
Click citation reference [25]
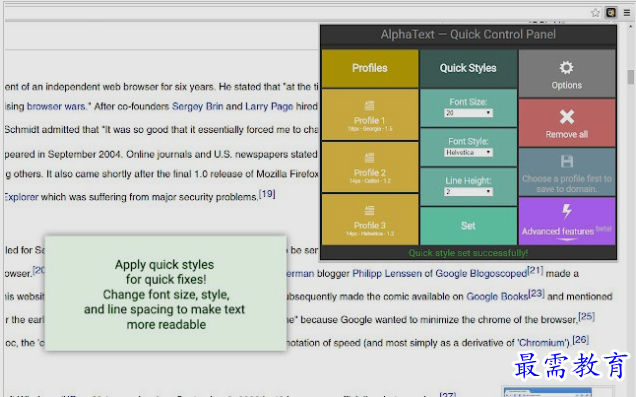coord(586,316)
